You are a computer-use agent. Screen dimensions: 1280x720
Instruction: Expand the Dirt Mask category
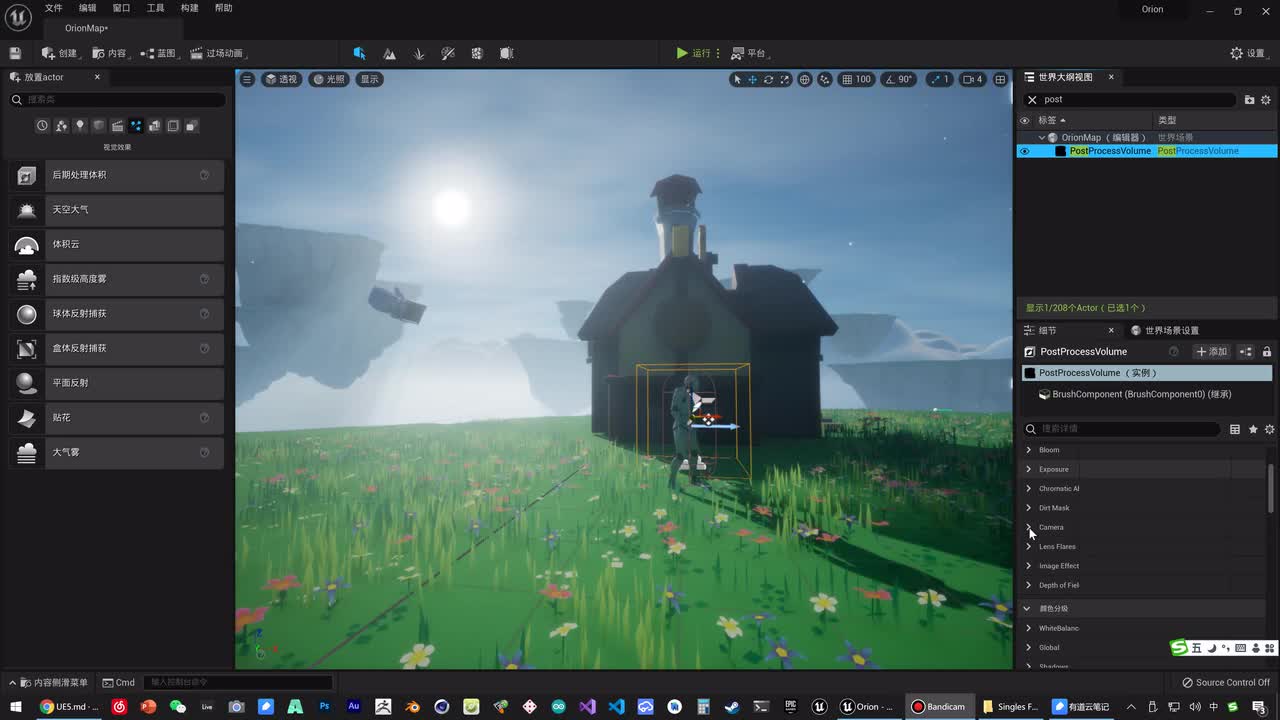pyautogui.click(x=1029, y=508)
